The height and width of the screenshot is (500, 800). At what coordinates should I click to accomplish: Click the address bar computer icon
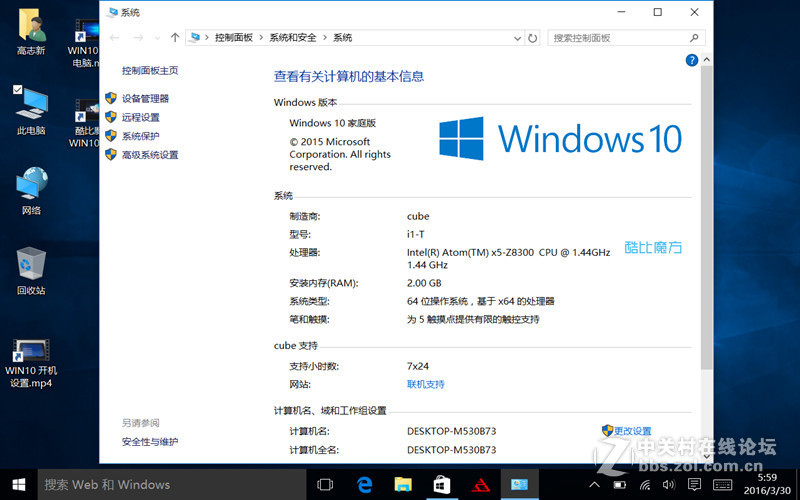coord(194,37)
